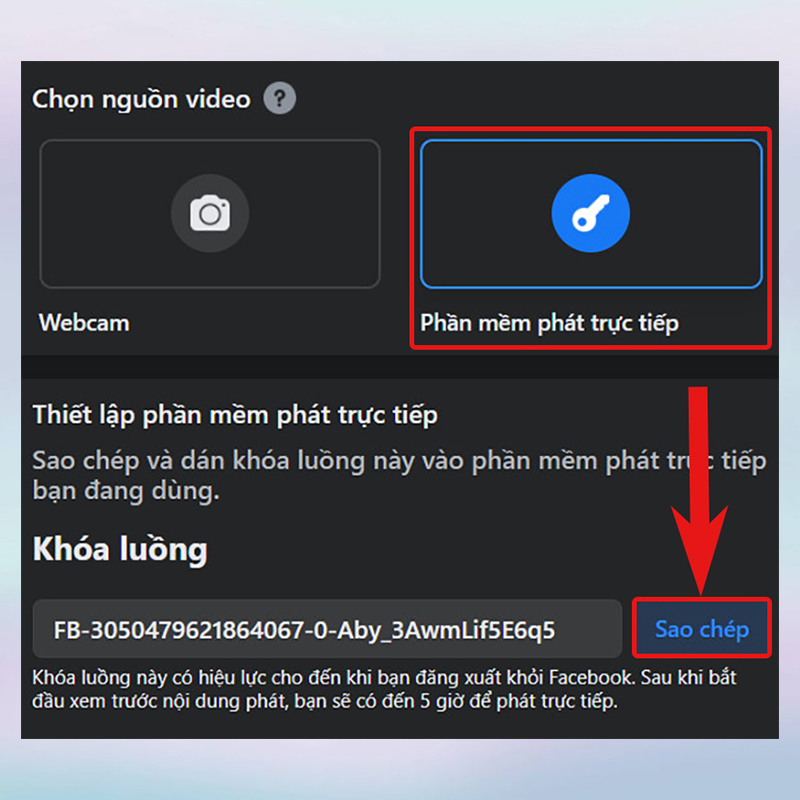Image resolution: width=800 pixels, height=800 pixels.
Task: Click the dark divider strip between sections
Action: (399, 367)
